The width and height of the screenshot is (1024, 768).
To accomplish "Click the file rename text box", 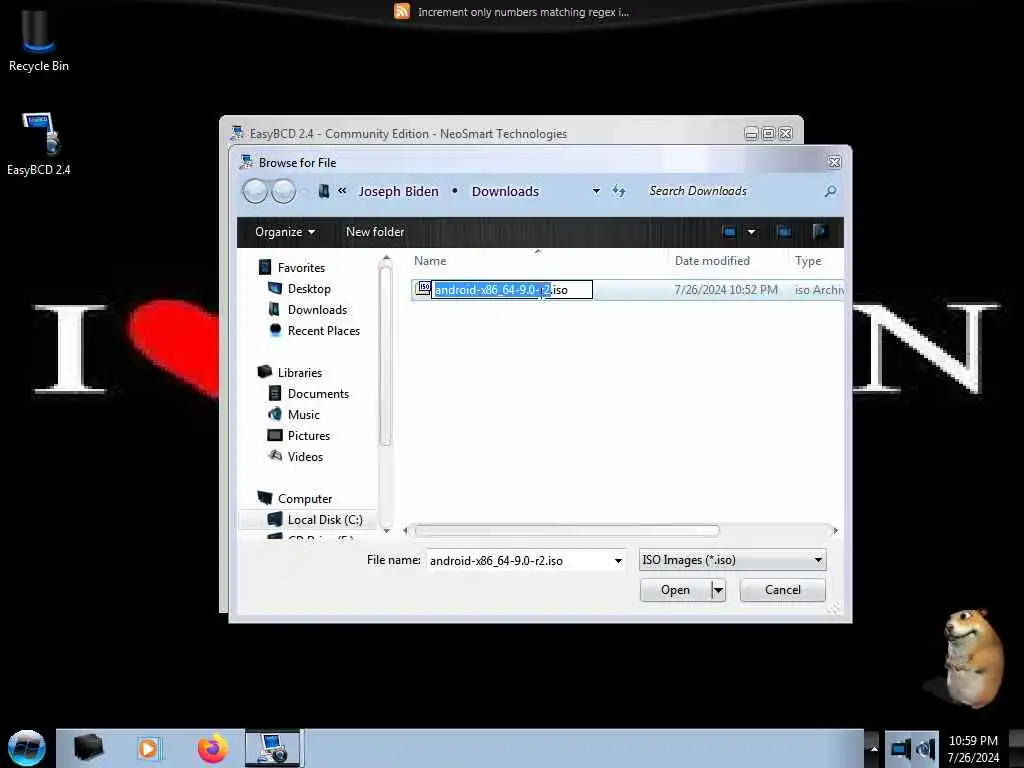I will pos(513,289).
